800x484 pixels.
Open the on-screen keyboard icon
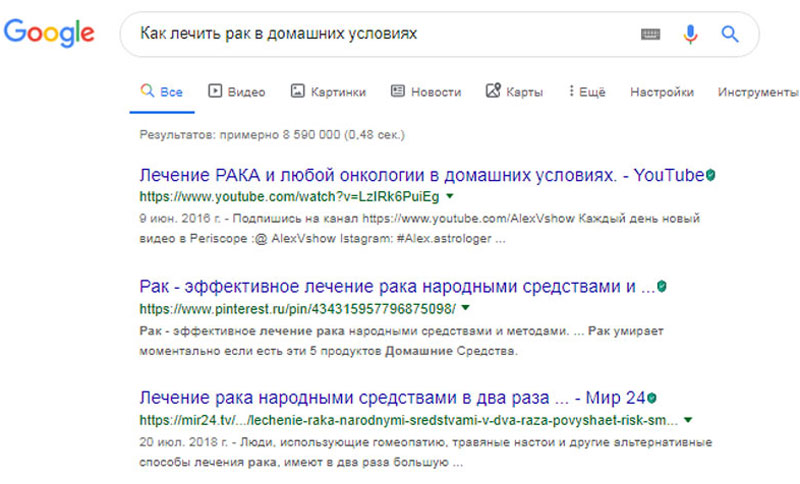[x=650, y=34]
